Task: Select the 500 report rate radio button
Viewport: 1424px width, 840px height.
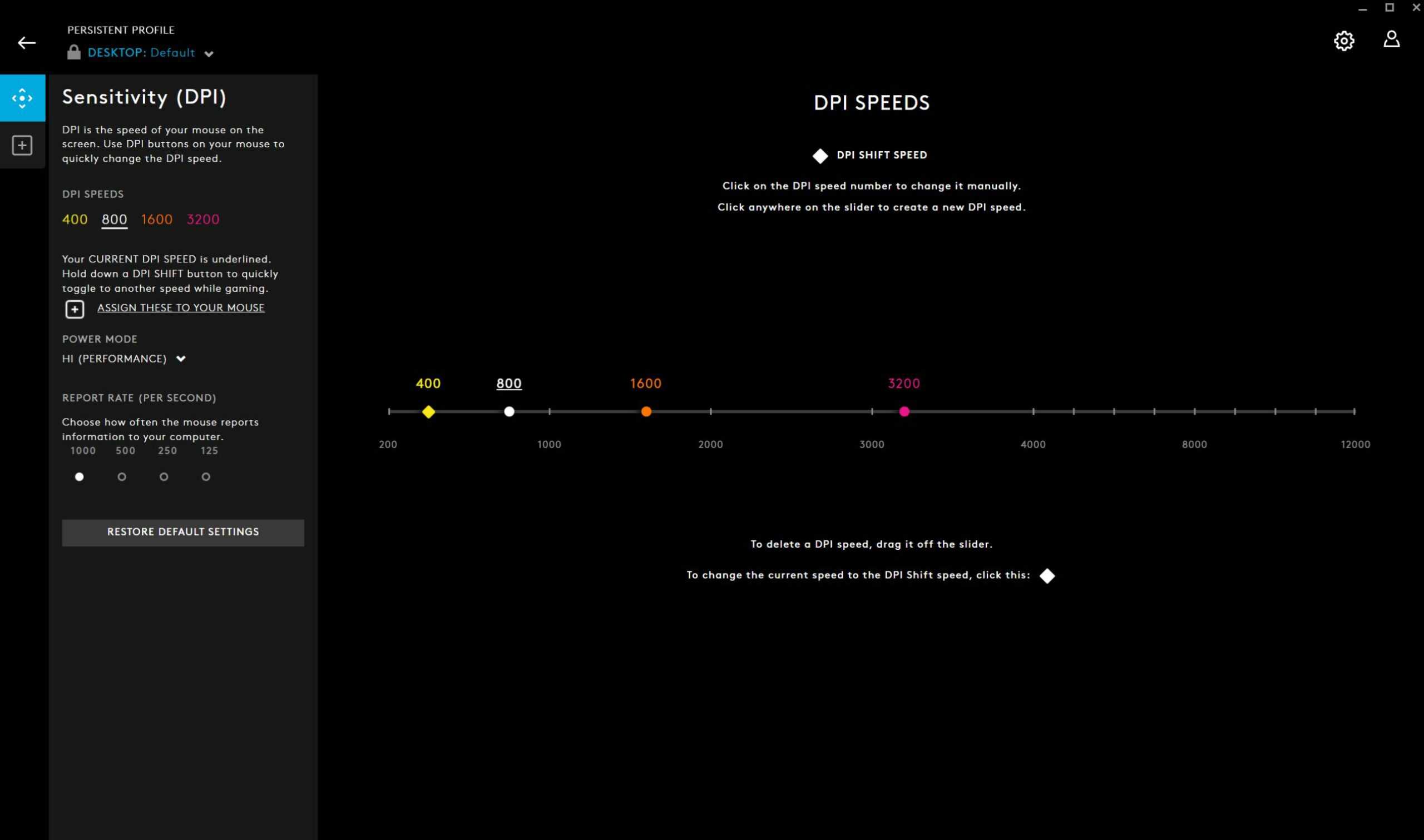Action: (x=121, y=476)
